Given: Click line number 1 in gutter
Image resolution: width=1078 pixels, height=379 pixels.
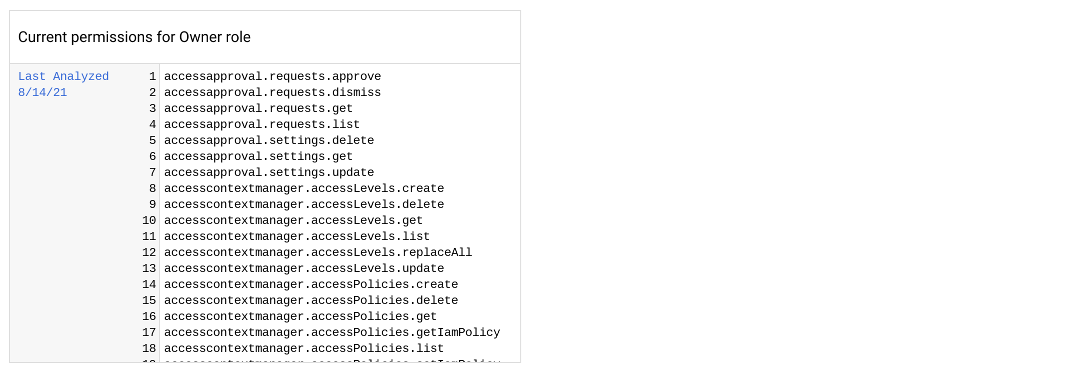Looking at the screenshot, I should (153, 76).
